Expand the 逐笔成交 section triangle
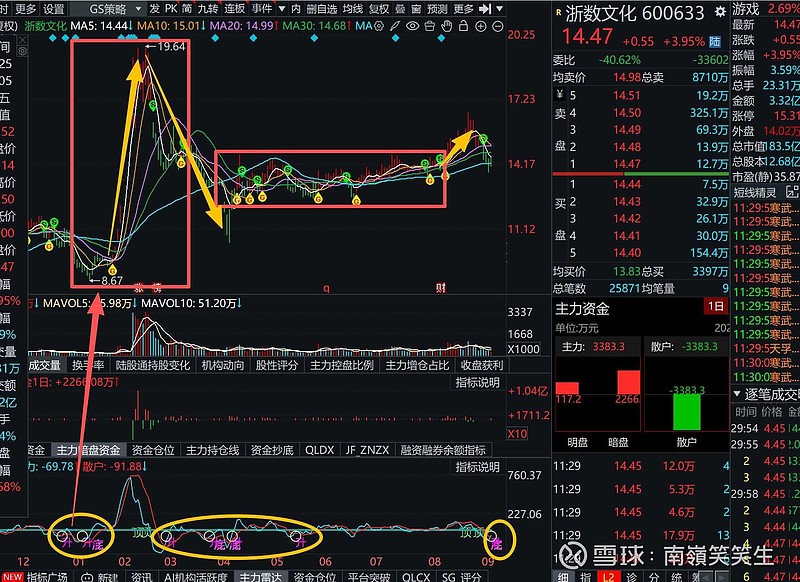Viewport: 800px width, 582px height. [x=737, y=394]
